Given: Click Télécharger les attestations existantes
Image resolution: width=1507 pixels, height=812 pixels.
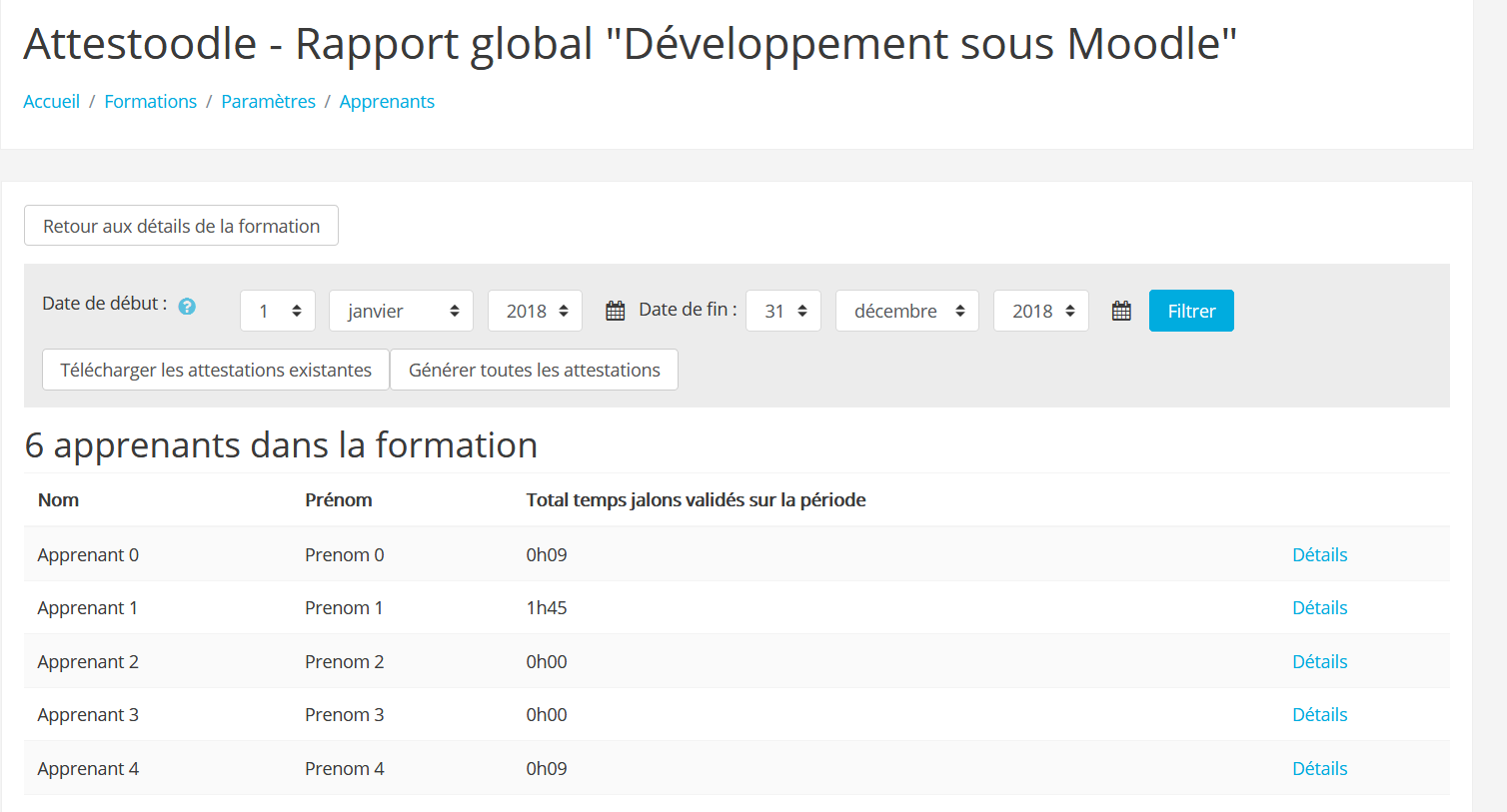Looking at the screenshot, I should [x=216, y=370].
